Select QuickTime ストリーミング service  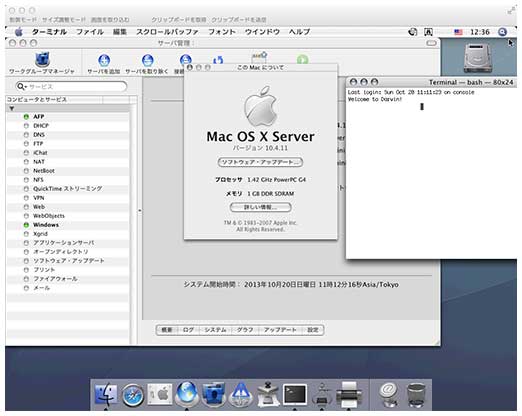(x=68, y=189)
